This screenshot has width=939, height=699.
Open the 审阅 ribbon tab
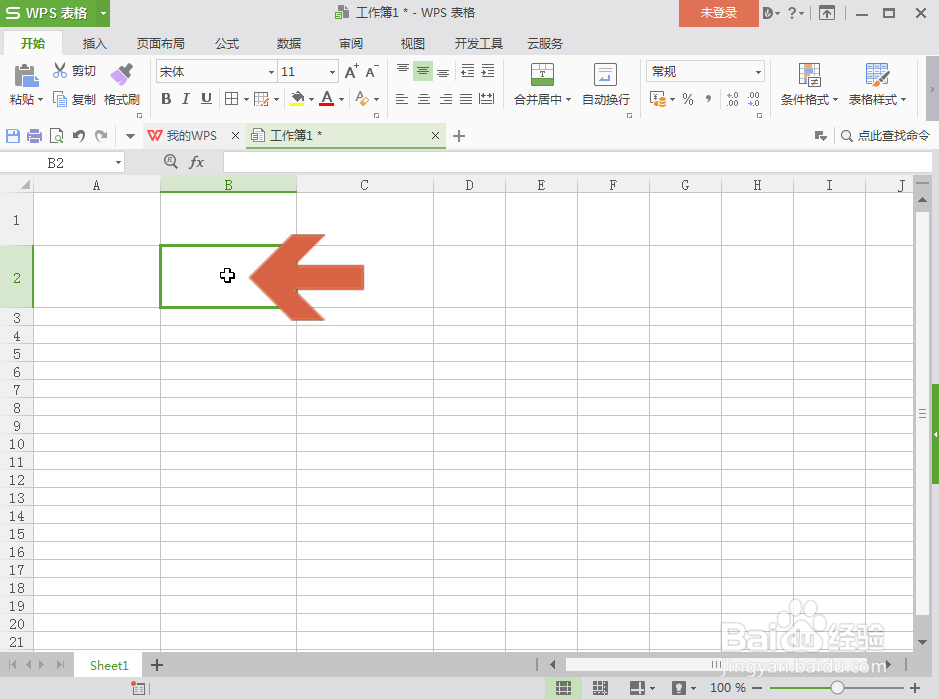click(351, 43)
